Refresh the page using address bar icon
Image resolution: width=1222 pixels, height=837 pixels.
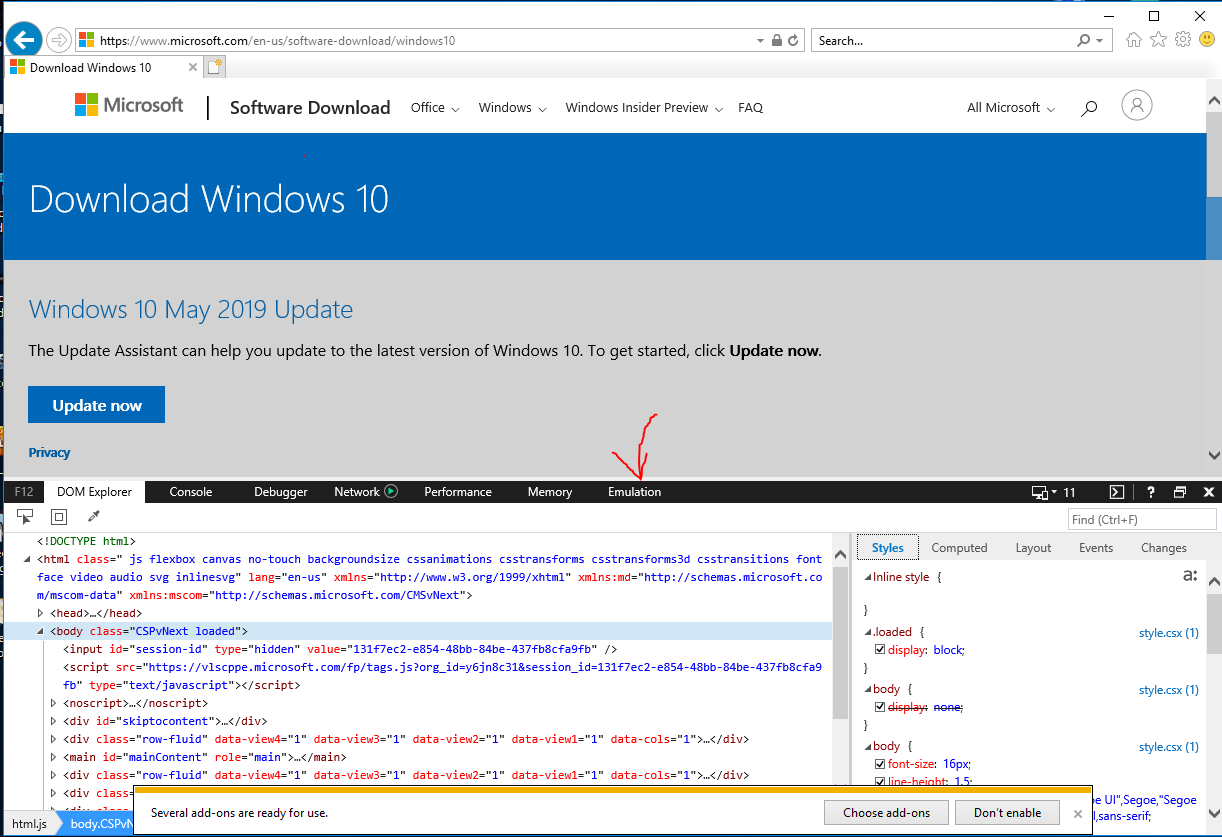tap(793, 41)
